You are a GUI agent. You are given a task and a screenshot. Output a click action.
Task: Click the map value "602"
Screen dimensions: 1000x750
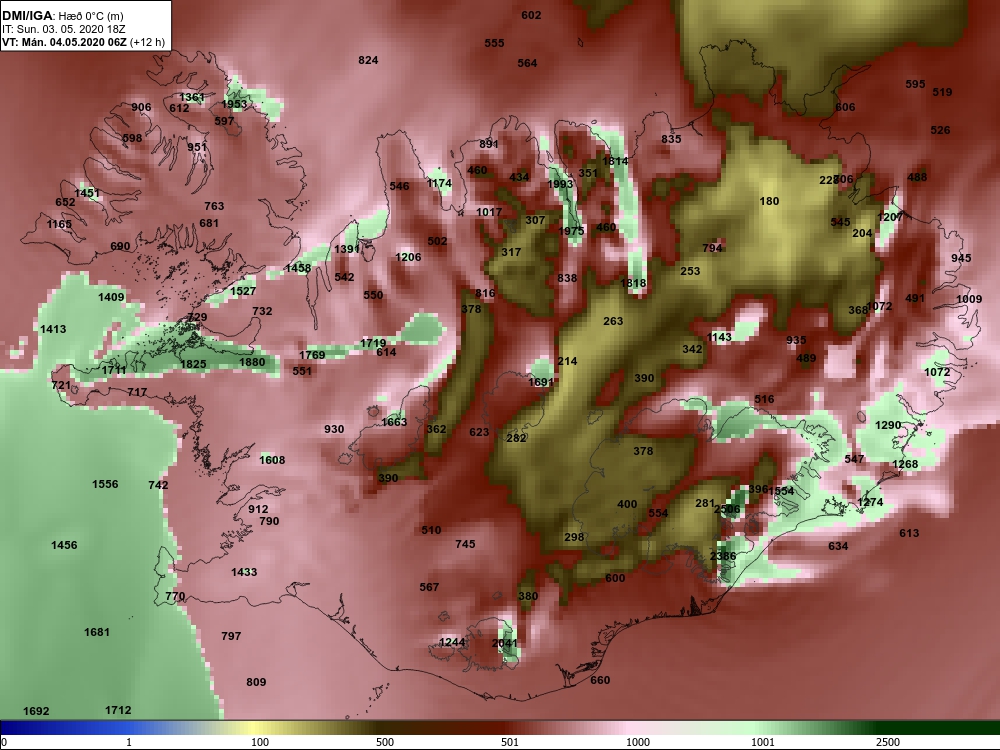click(531, 15)
